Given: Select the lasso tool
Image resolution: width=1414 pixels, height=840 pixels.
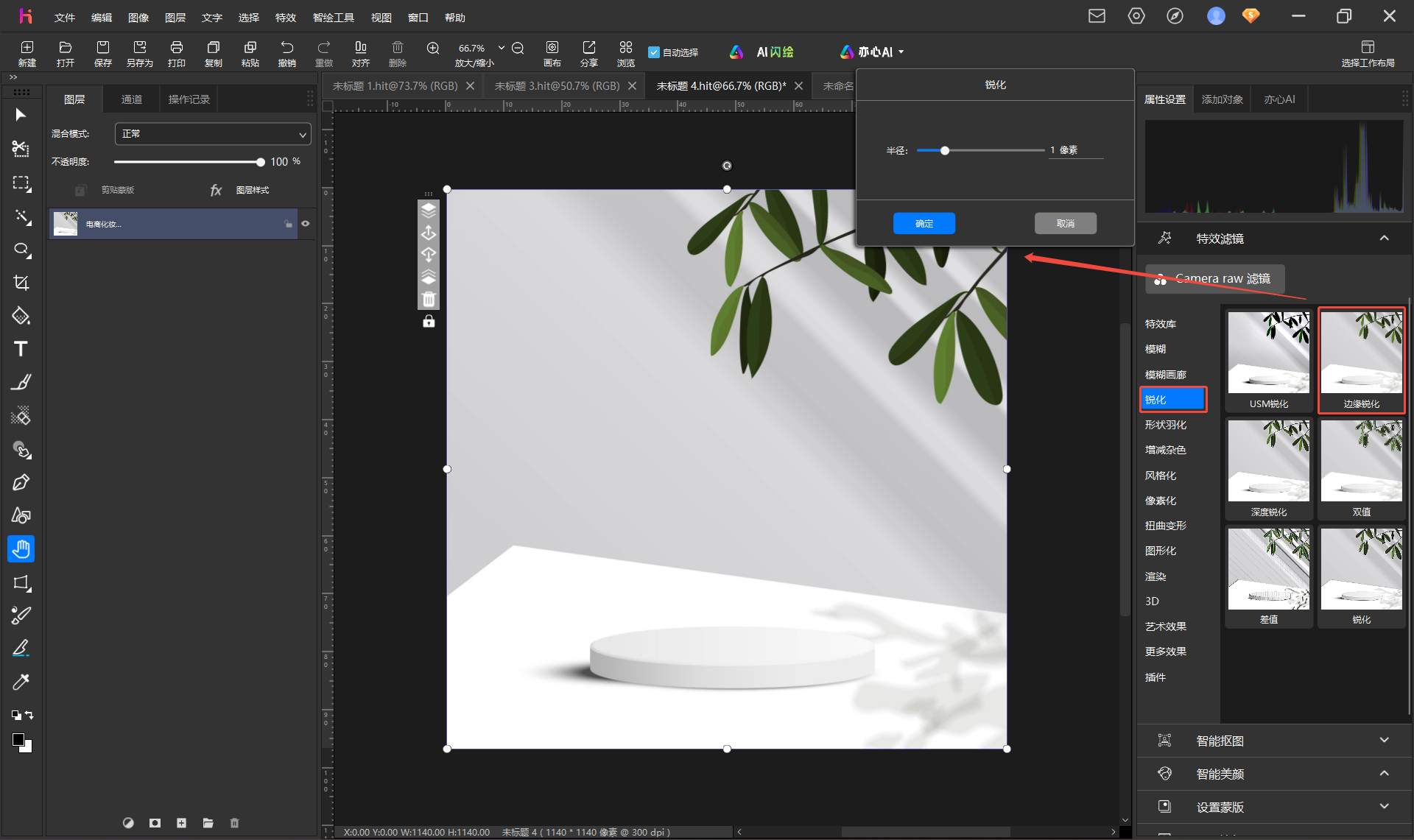Looking at the screenshot, I should pos(21,250).
